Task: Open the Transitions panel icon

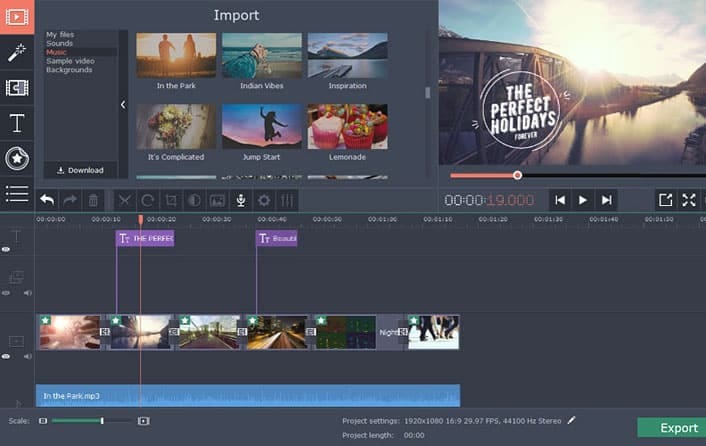Action: [x=17, y=88]
